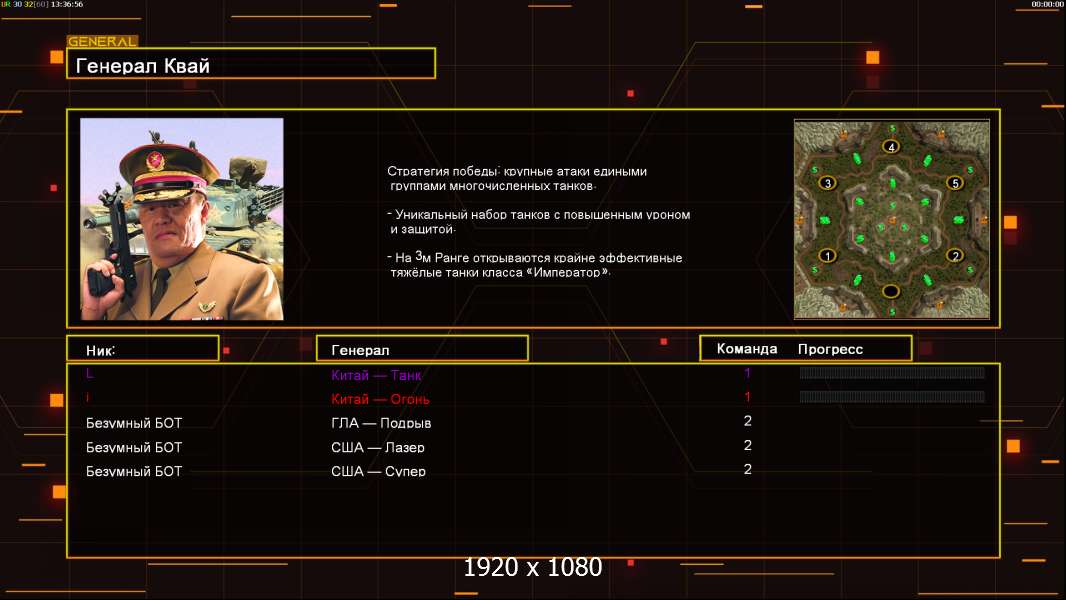1066x600 pixels.
Task: Select 'Безумный БОТ' in the США — Лазер row
Action: click(134, 448)
